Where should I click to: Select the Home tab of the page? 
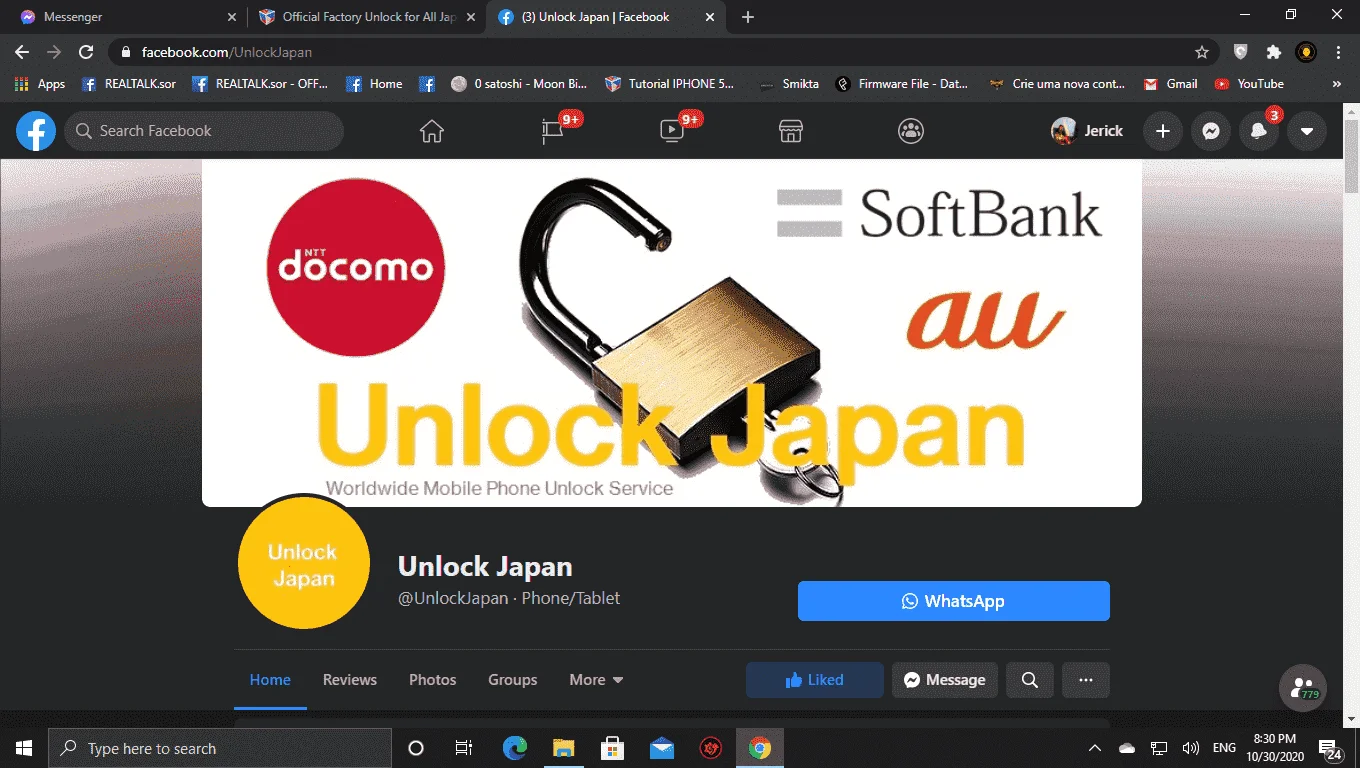point(270,680)
